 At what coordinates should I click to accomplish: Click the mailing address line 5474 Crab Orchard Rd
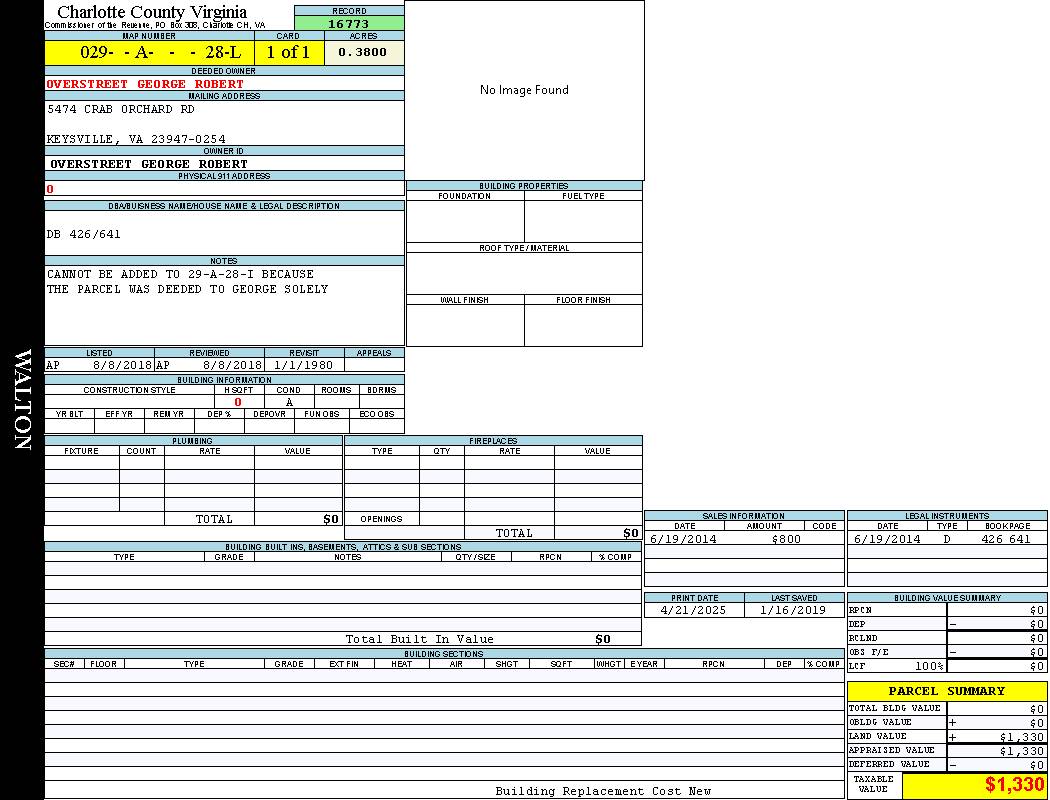(121, 109)
